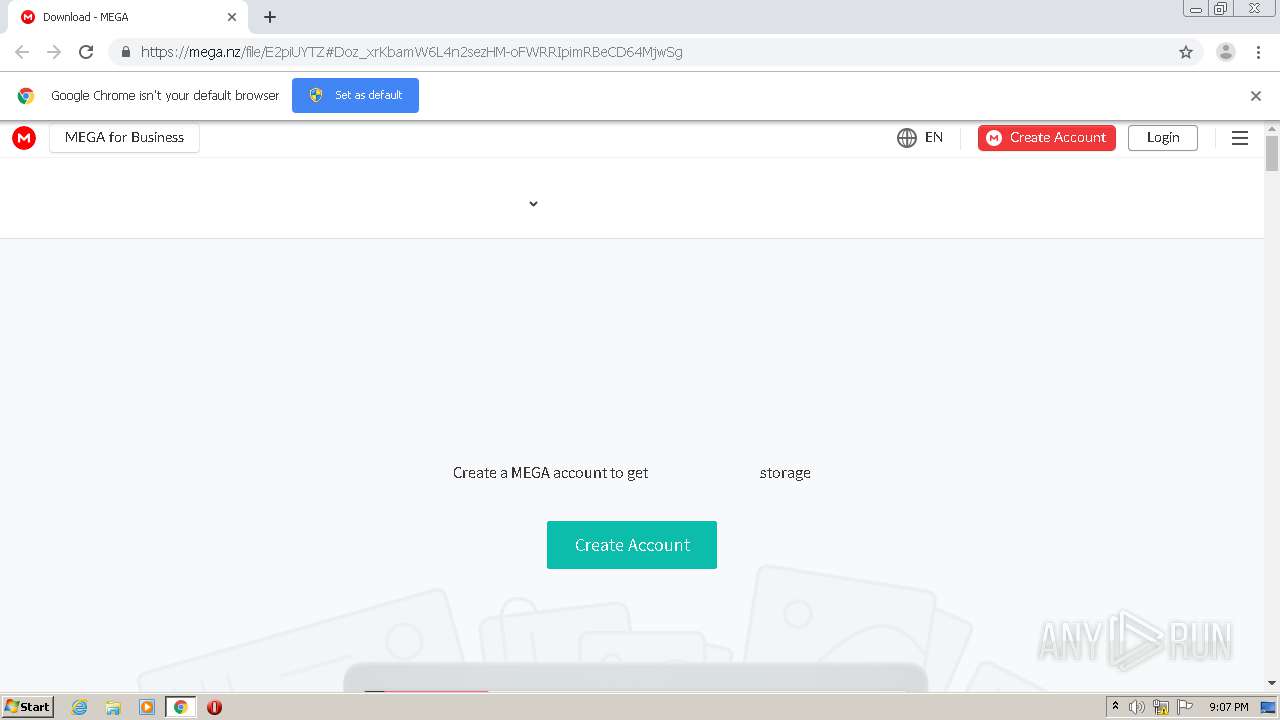The height and width of the screenshot is (720, 1280).
Task: Close the Download - MEGA tab
Action: coord(231,17)
